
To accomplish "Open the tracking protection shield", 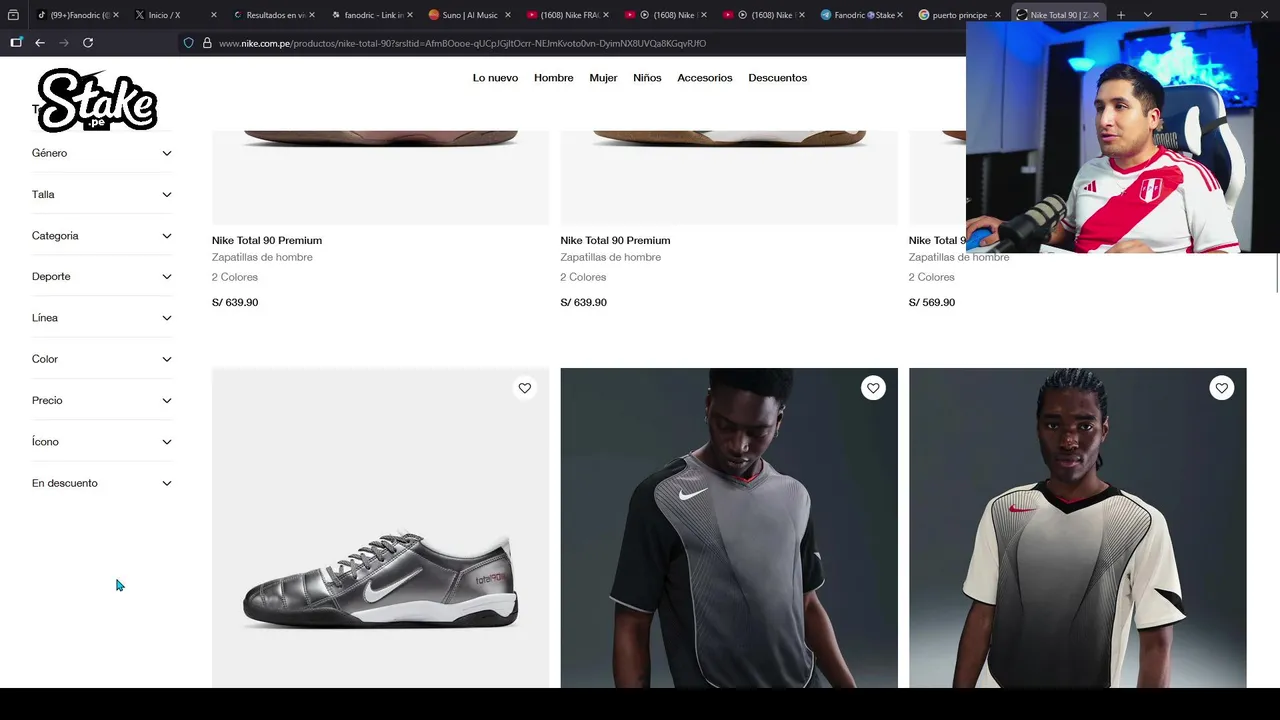I will [x=188, y=43].
